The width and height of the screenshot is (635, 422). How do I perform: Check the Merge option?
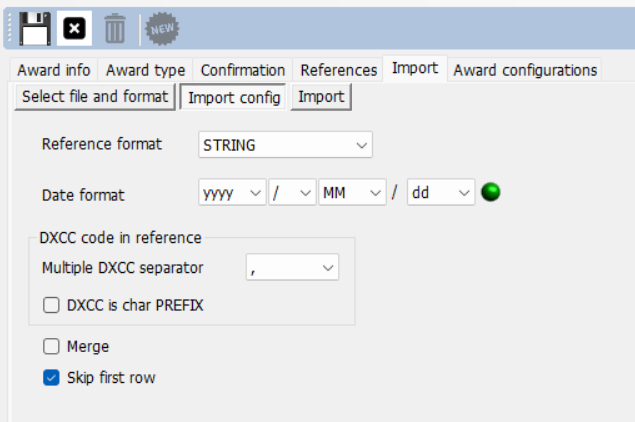pos(51,346)
